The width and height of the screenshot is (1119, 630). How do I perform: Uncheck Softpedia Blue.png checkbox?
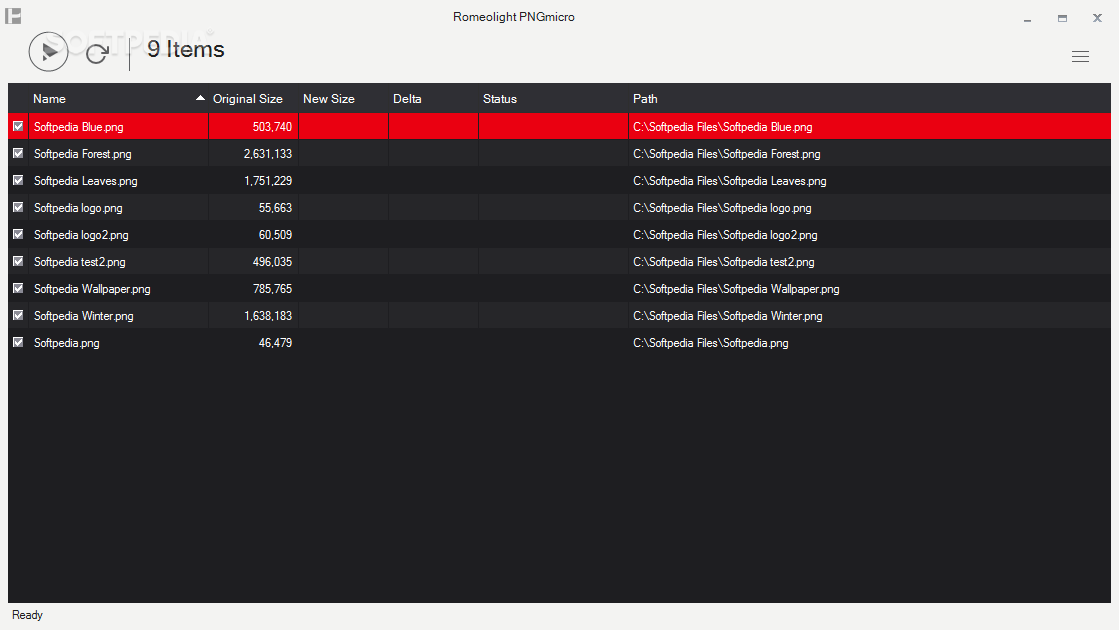coord(18,126)
